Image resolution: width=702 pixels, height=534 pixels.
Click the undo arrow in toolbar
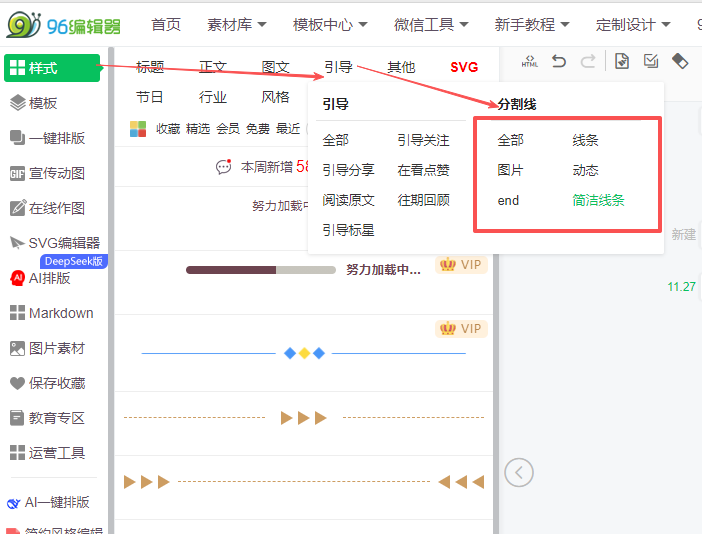tap(559, 62)
